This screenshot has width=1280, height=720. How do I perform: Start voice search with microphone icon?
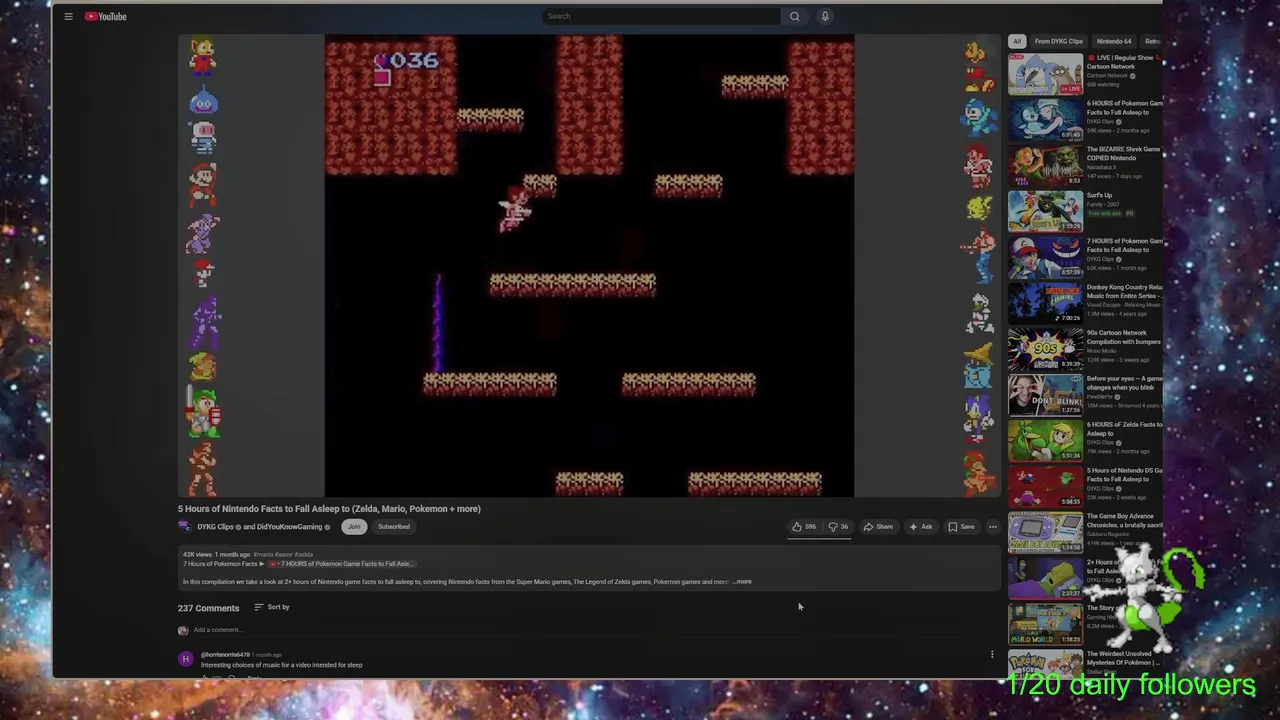[x=825, y=16]
